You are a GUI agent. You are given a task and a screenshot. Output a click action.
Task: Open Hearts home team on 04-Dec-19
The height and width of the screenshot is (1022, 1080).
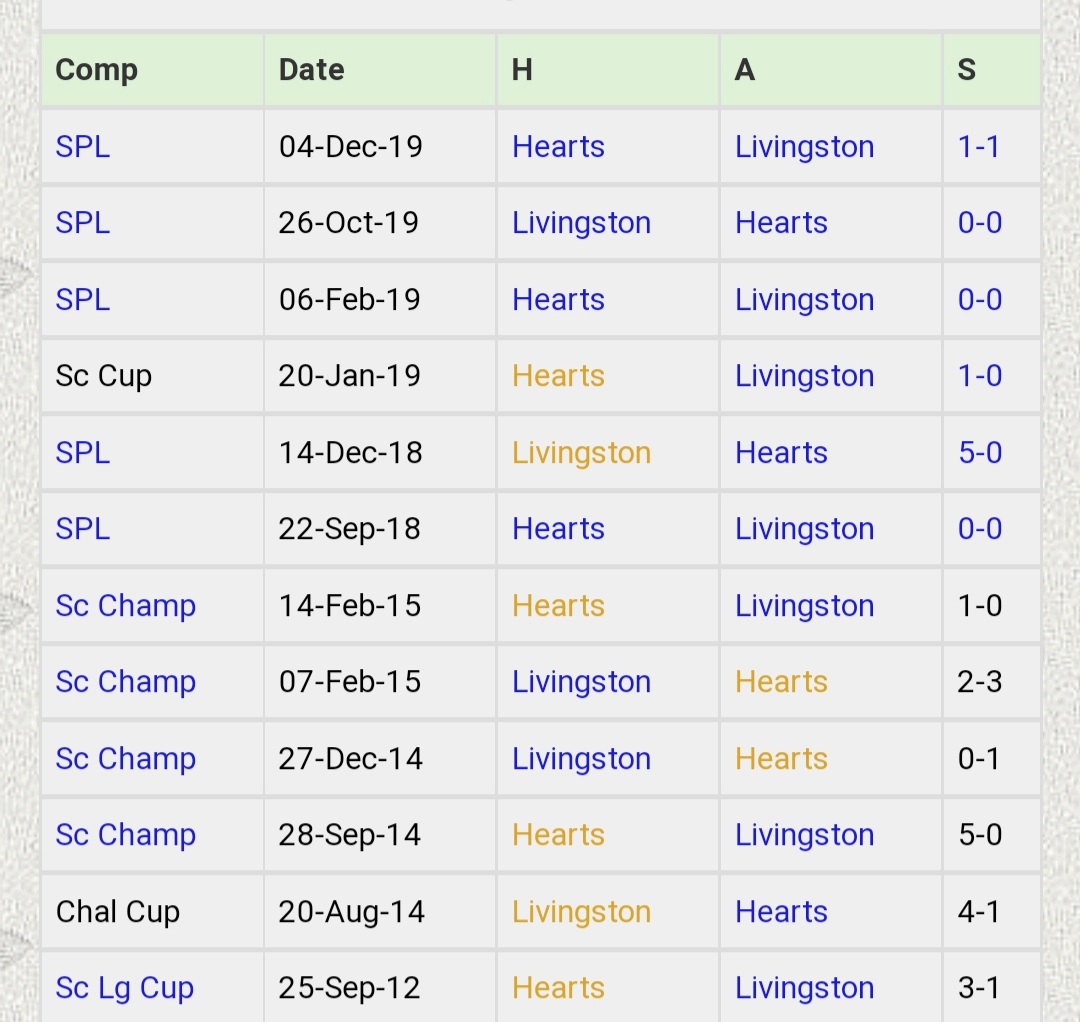pyautogui.click(x=558, y=147)
